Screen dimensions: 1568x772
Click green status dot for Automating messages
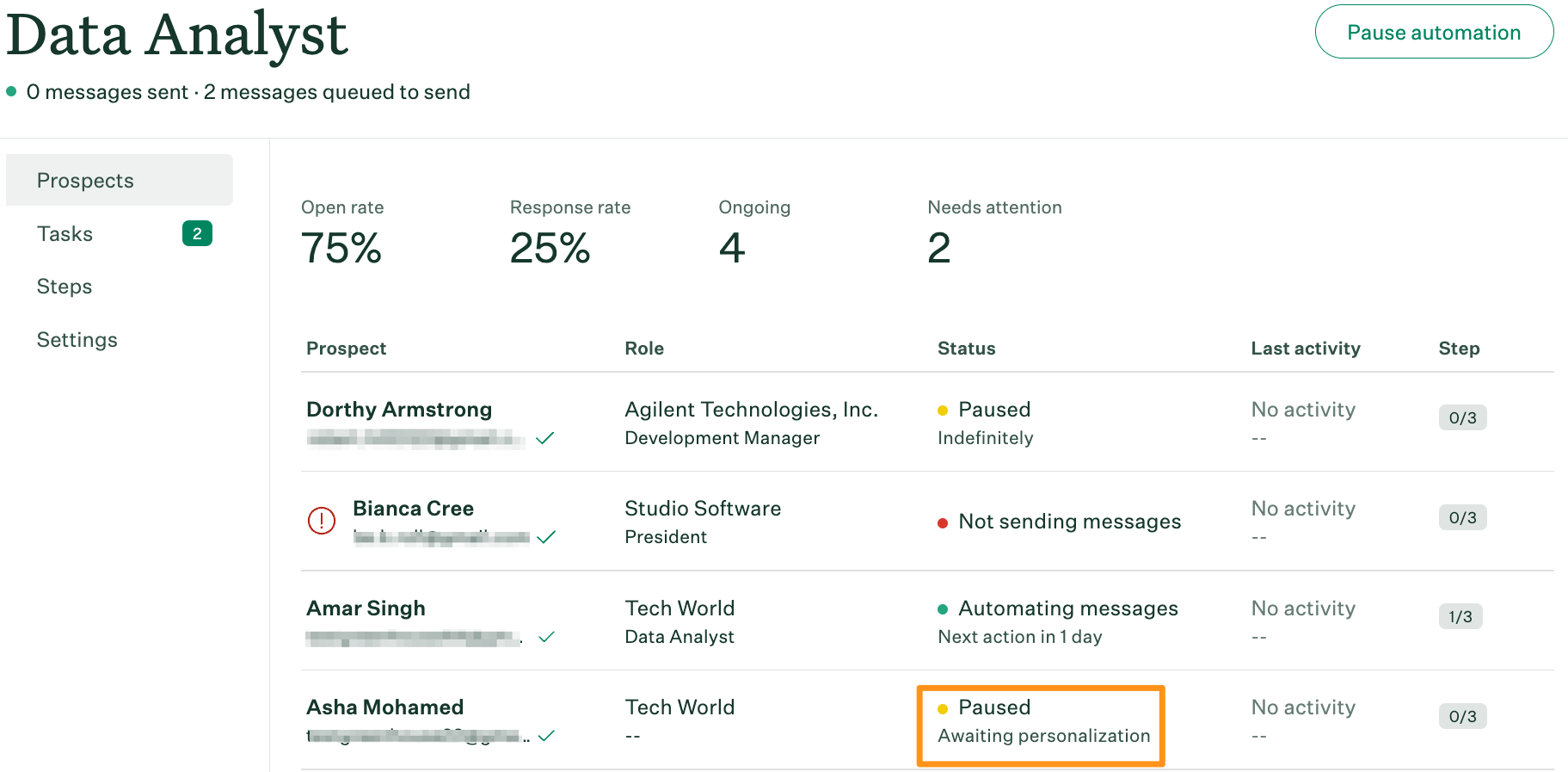tap(943, 609)
